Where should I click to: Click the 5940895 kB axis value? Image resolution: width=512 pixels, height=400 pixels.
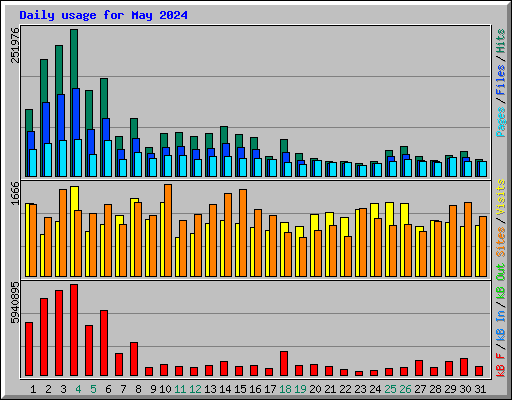pyautogui.click(x=15, y=303)
